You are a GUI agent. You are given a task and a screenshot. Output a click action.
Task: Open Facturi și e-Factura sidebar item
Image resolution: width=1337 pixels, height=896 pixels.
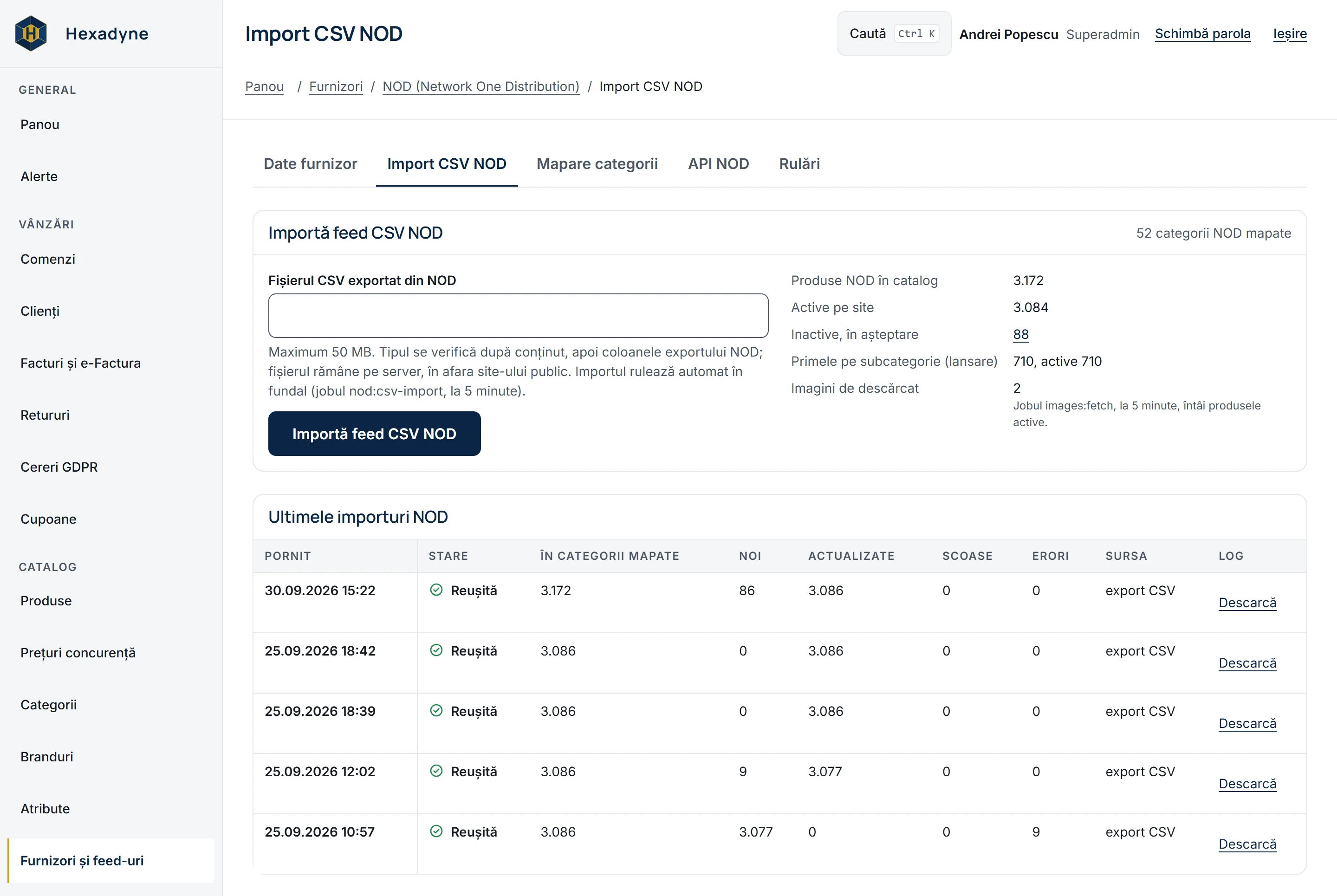tap(111, 363)
